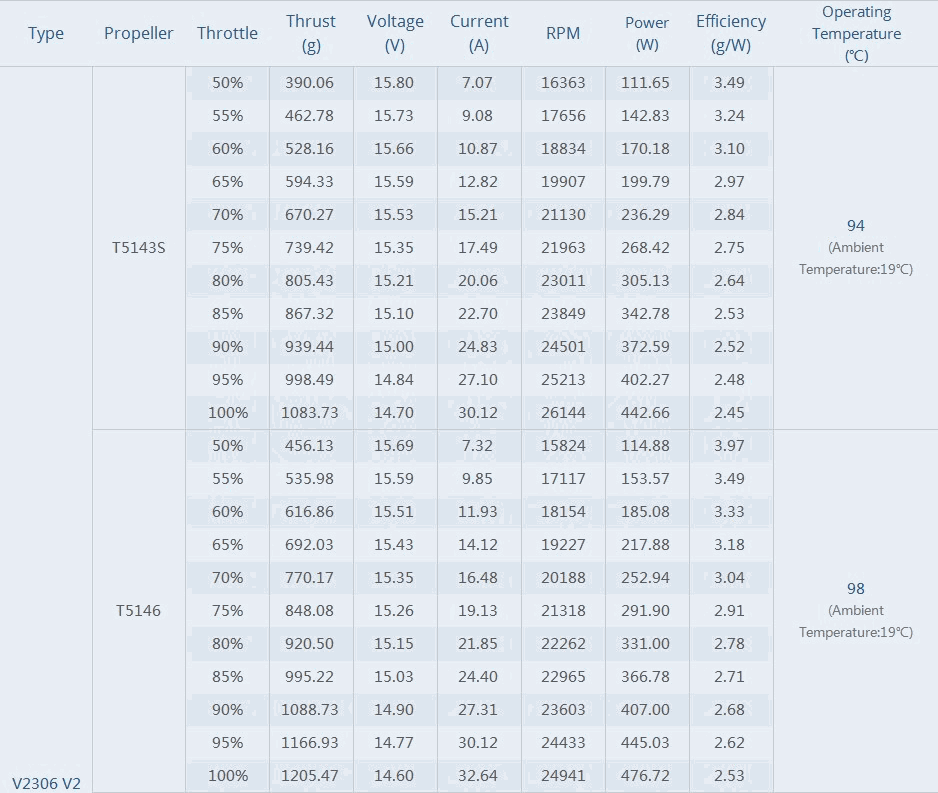Click the 94 operating temperature value
This screenshot has height=793, width=938.
point(855,225)
